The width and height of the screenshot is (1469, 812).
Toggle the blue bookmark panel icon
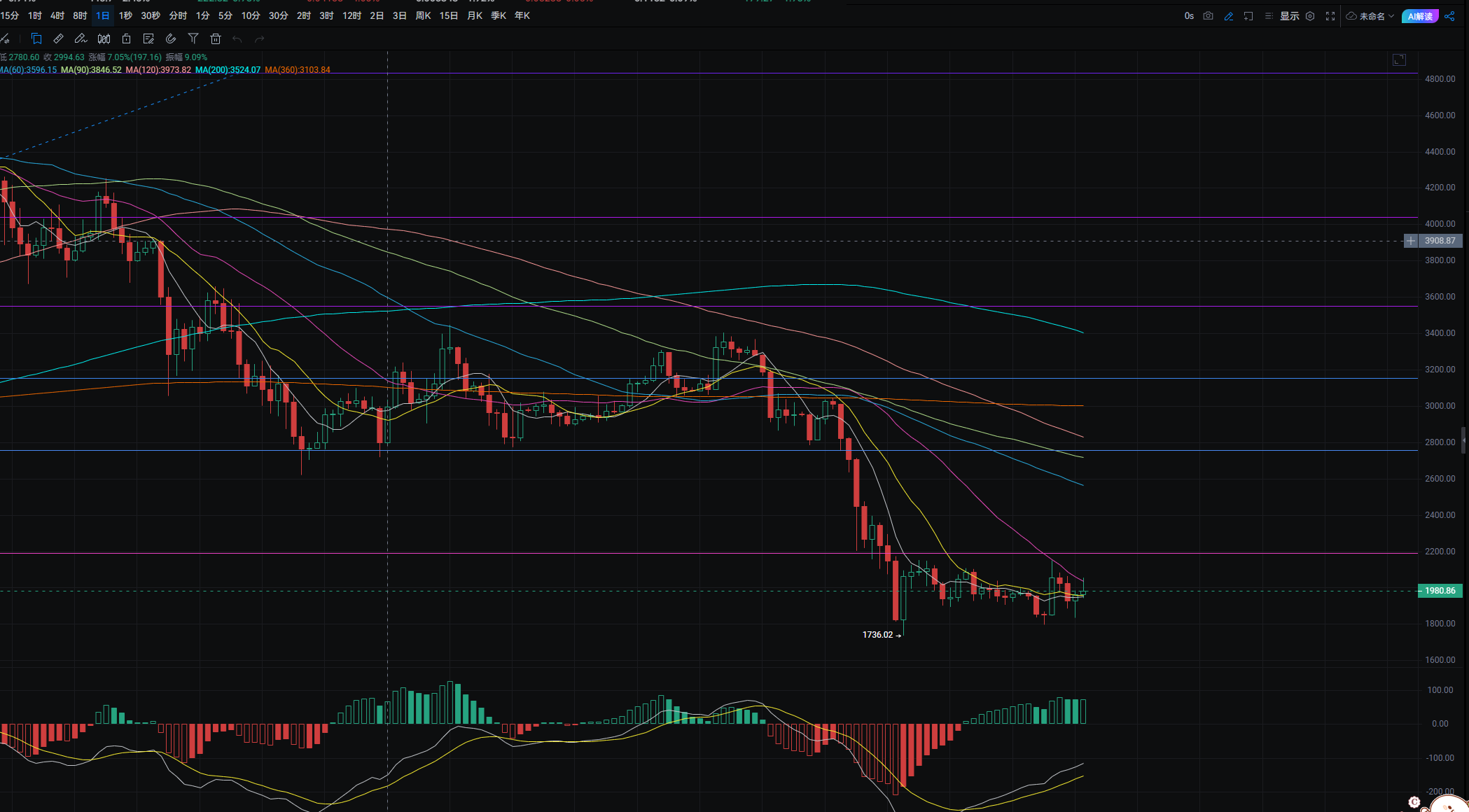(36, 39)
